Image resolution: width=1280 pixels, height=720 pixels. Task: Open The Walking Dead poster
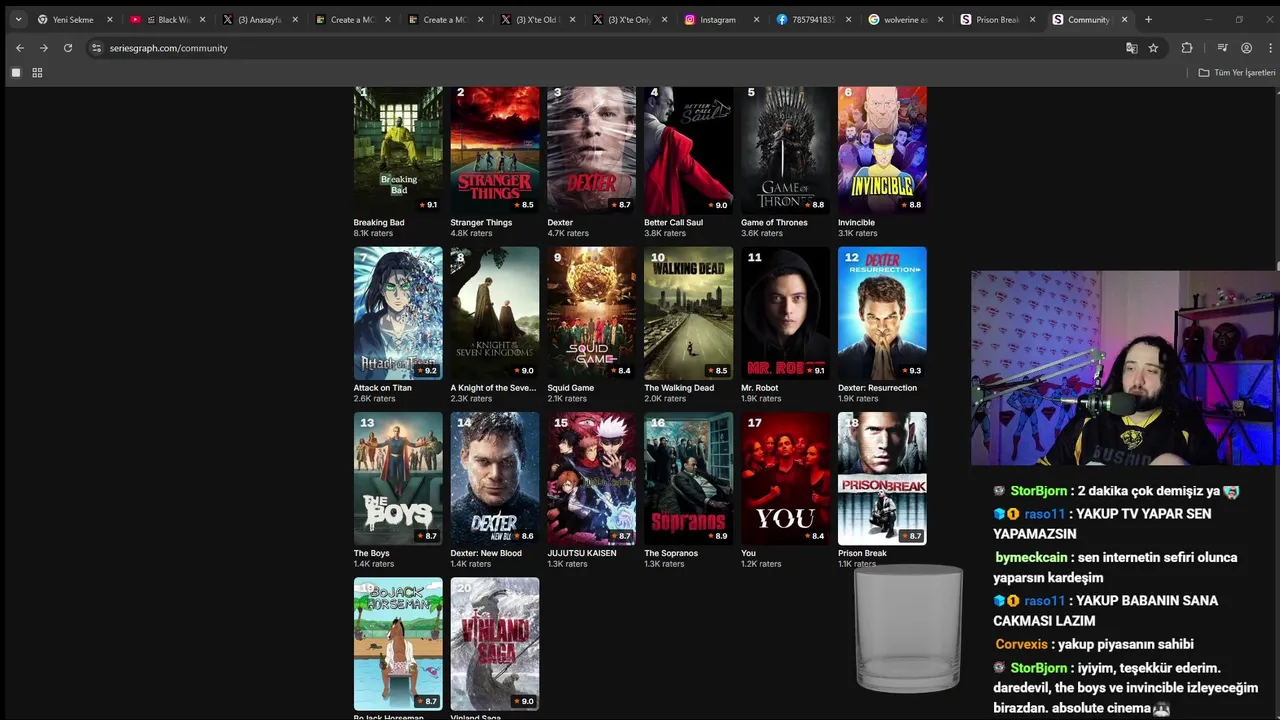(x=688, y=313)
